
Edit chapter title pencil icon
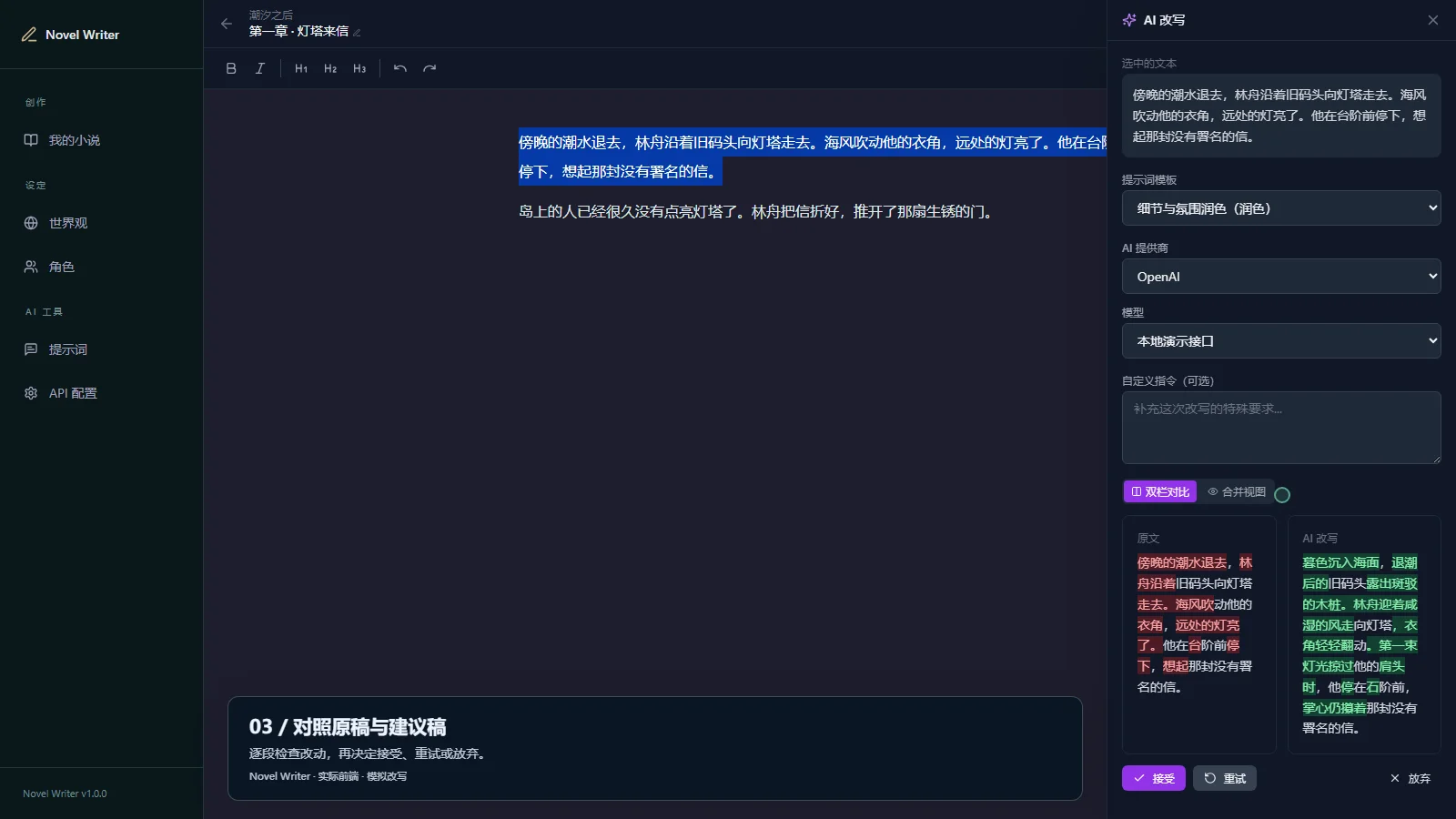point(357,33)
